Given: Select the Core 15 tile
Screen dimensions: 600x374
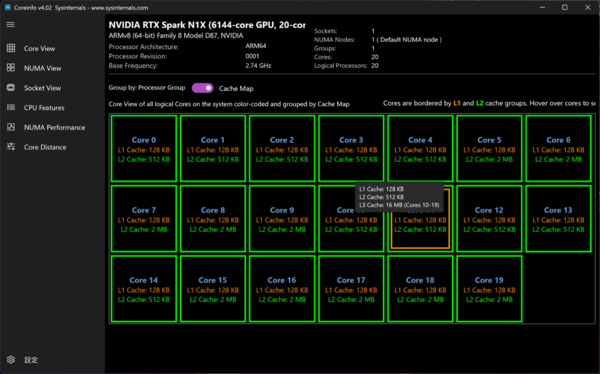Looking at the screenshot, I should tap(213, 289).
